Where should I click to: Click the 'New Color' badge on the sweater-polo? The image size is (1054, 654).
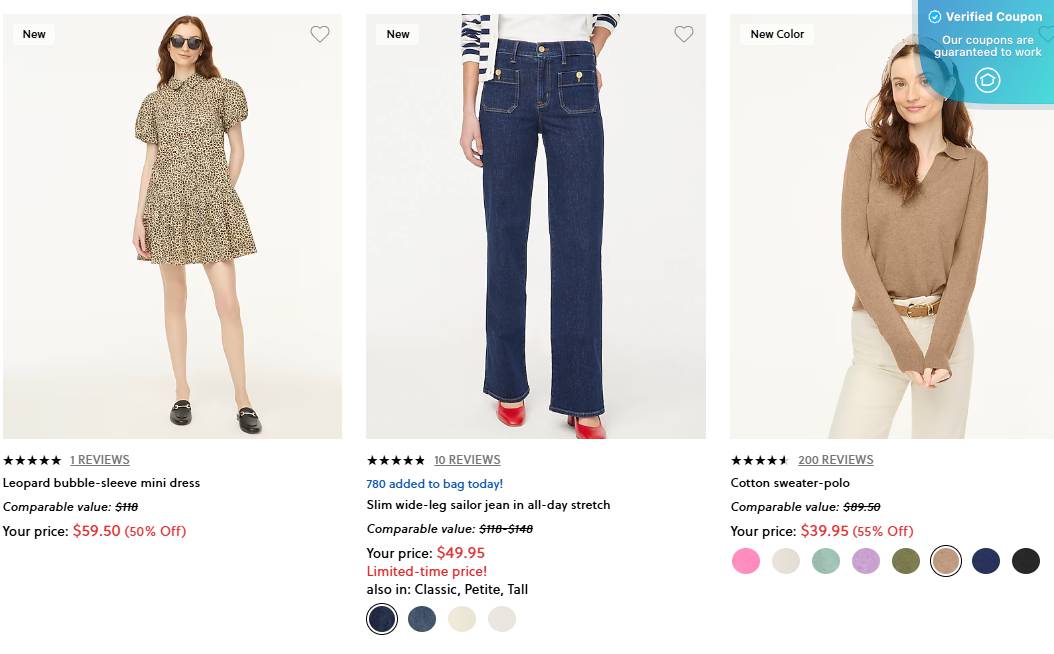click(x=777, y=33)
